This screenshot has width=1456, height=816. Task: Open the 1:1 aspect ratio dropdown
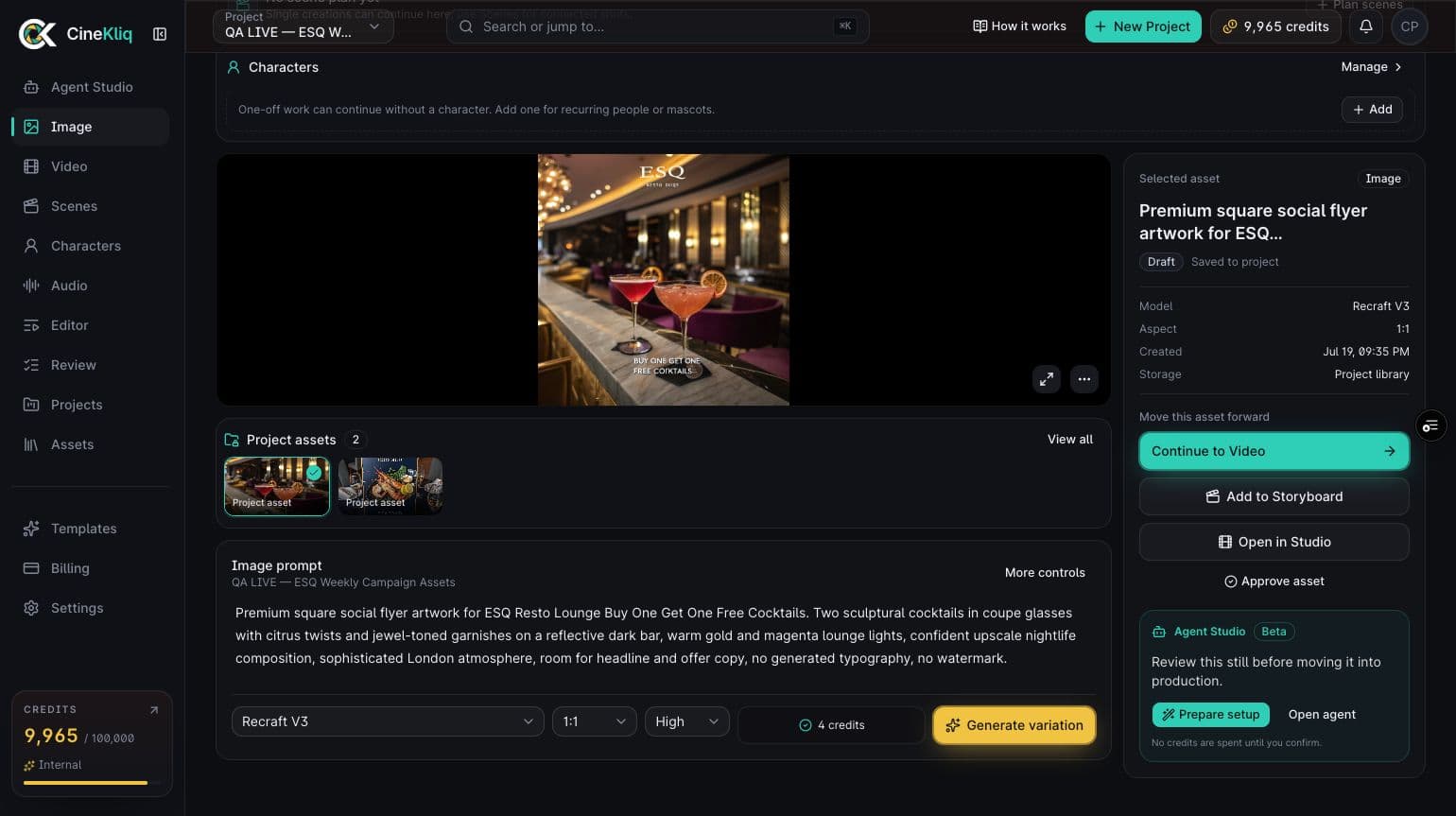[595, 721]
